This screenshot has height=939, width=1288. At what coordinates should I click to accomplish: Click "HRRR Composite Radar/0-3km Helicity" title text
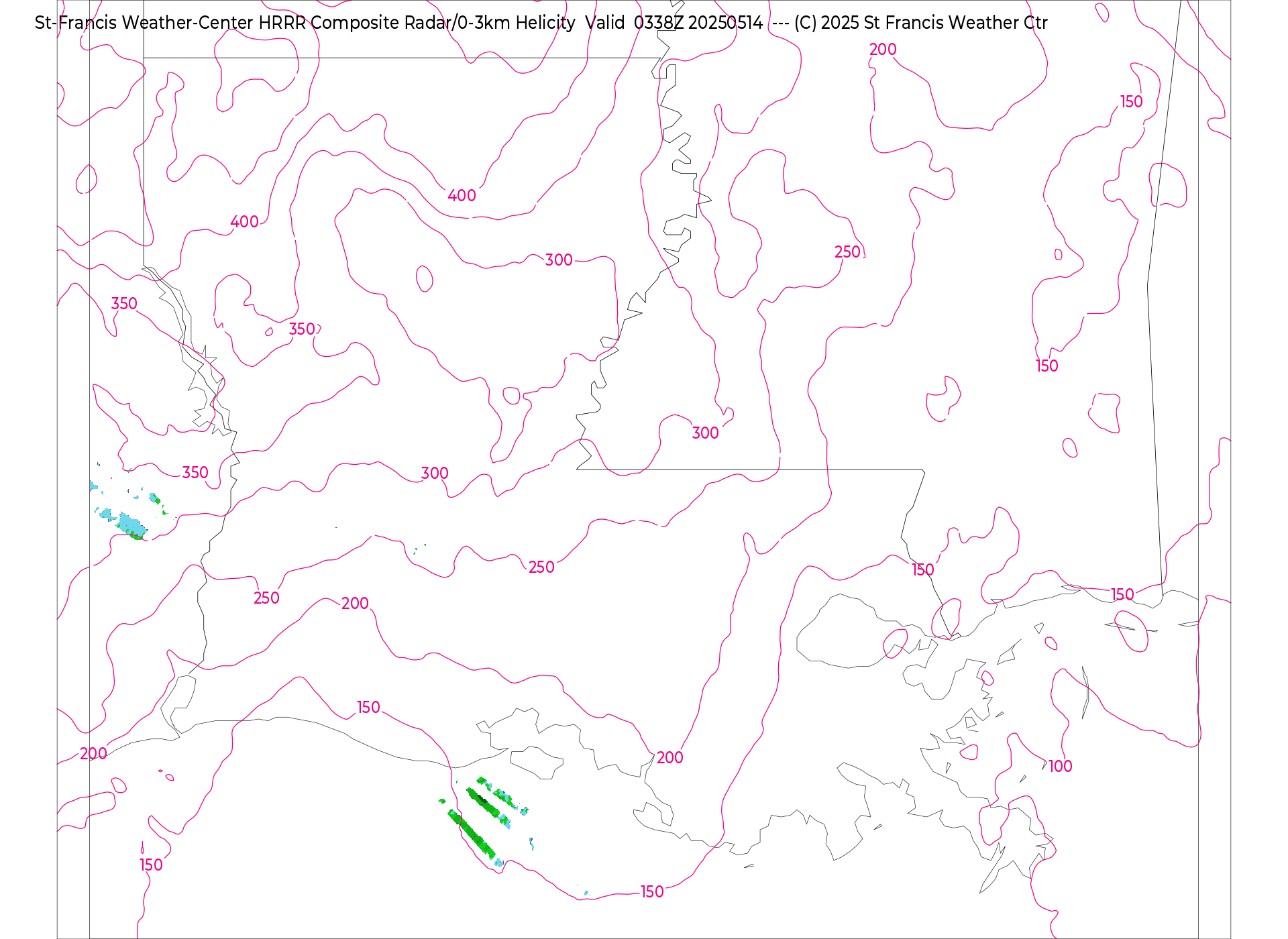(417, 23)
